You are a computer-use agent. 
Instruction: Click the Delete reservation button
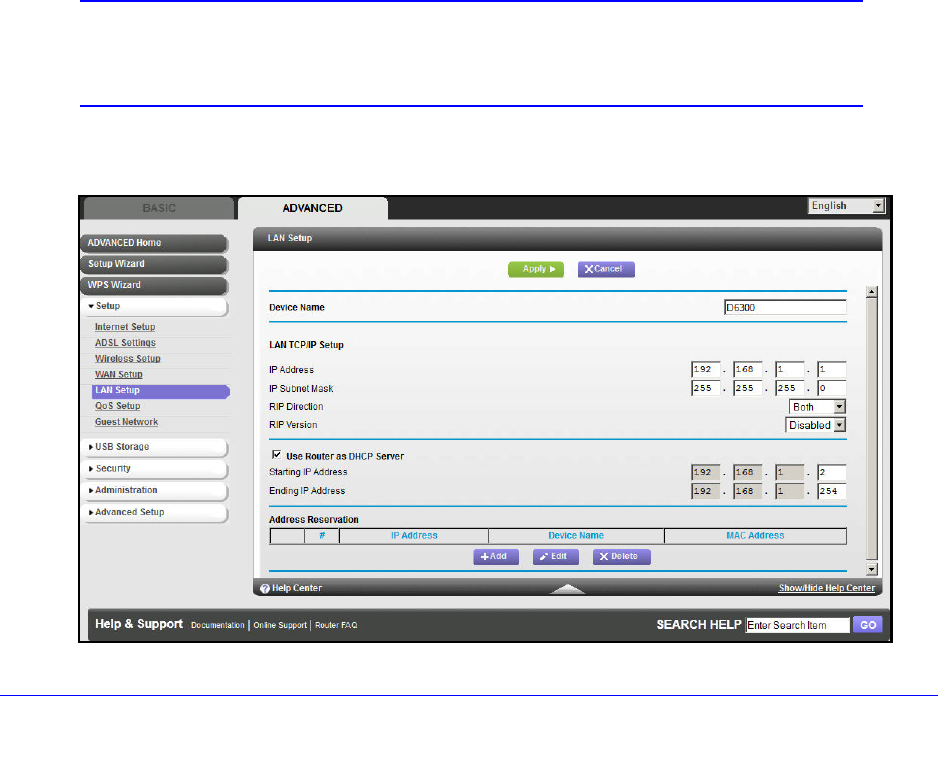pos(622,557)
